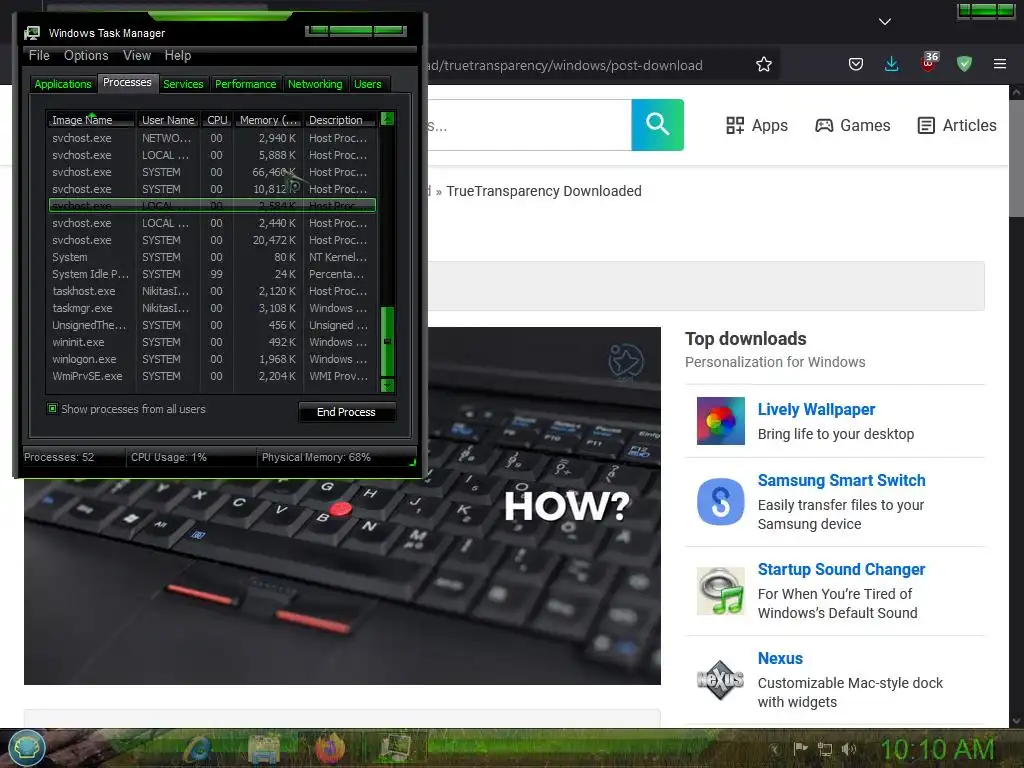Viewport: 1024px width, 768px height.
Task: Open Internet Explorer from the taskbar
Action: click(198, 748)
